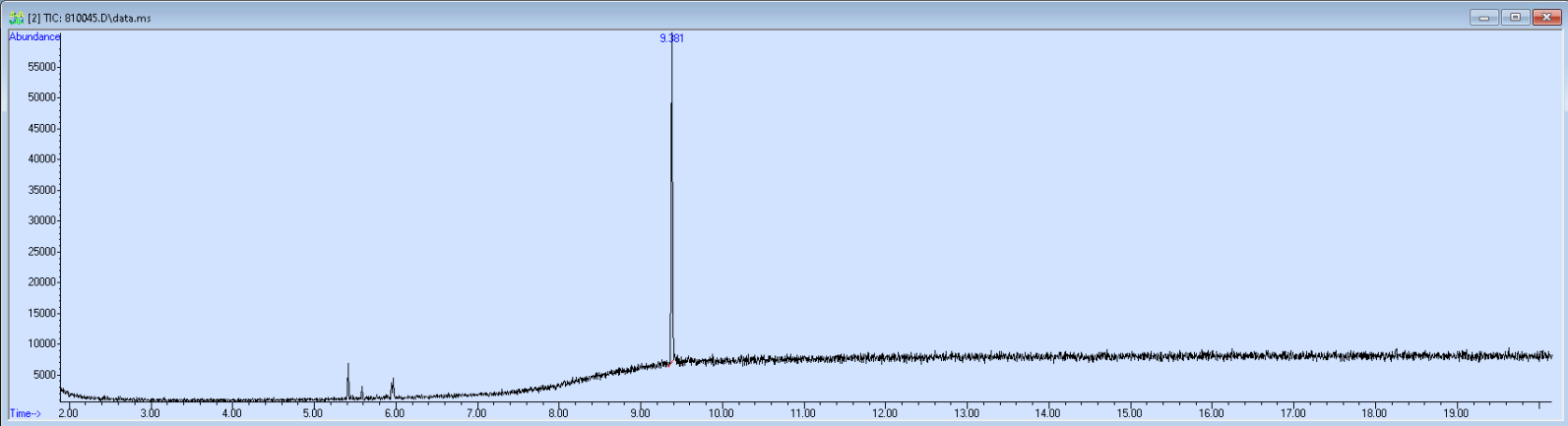Click the 15000 abundance tick label

[41, 313]
